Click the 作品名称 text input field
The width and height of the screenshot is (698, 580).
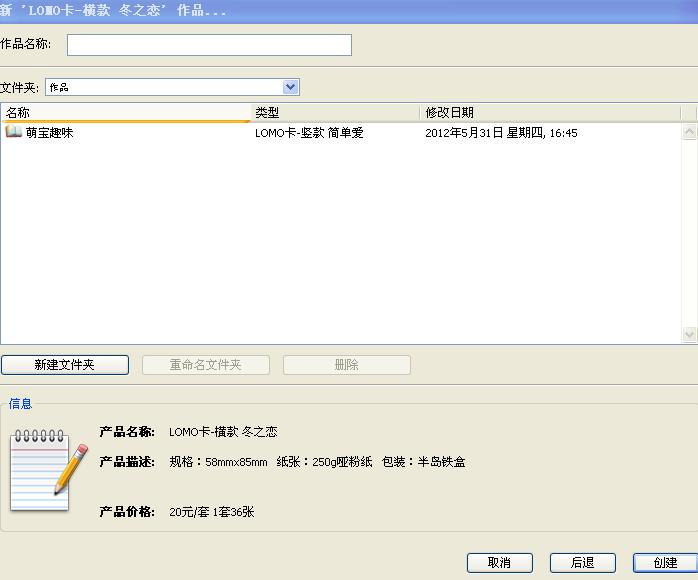point(209,45)
